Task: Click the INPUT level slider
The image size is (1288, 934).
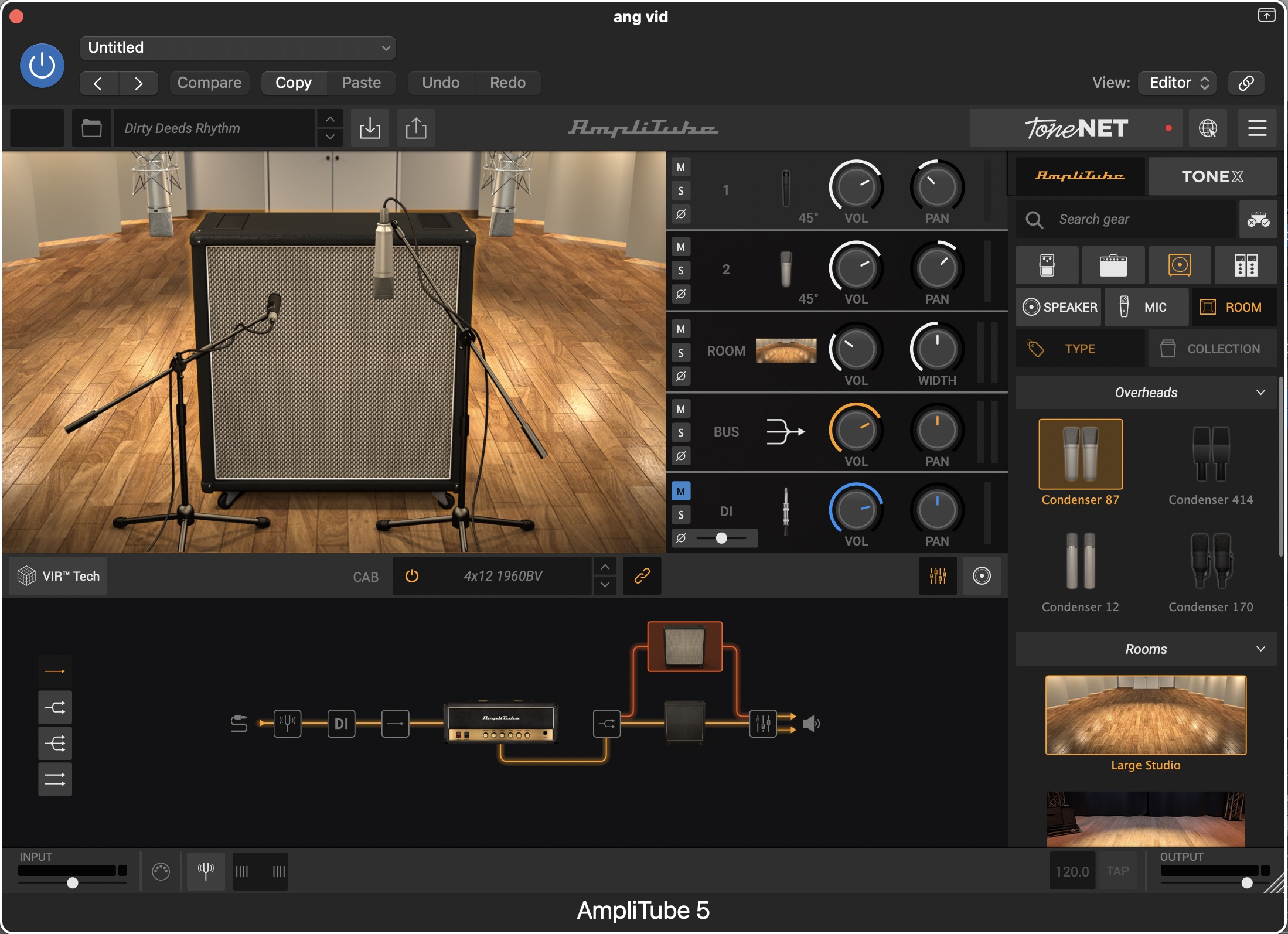Action: click(73, 882)
